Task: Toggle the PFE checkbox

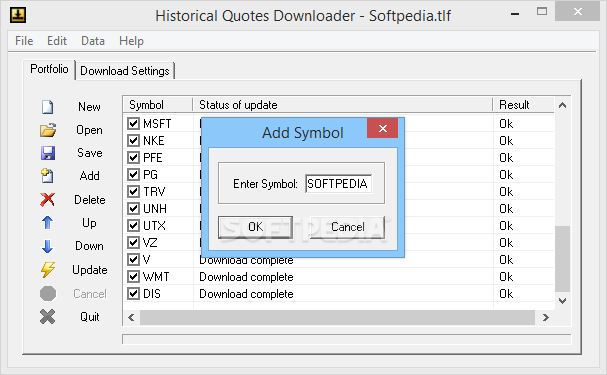Action: click(134, 158)
